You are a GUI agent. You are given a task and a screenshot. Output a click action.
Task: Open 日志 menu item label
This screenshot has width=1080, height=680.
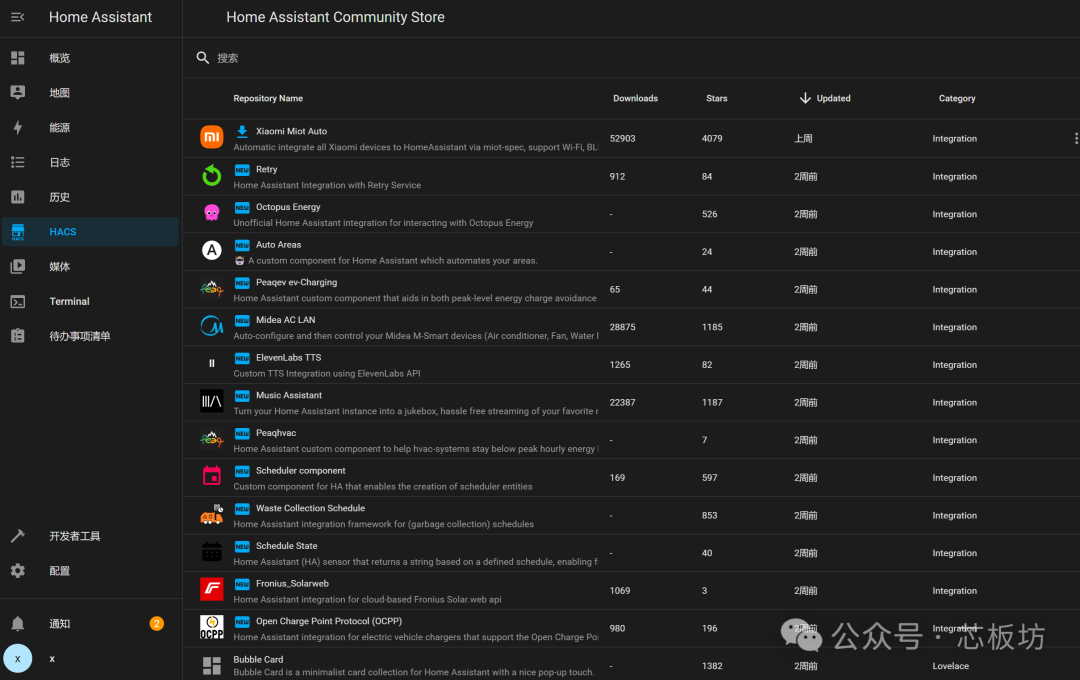point(60,162)
